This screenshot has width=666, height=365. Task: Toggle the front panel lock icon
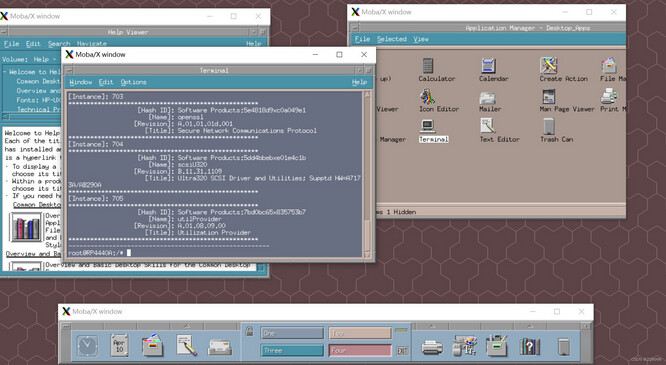250,331
